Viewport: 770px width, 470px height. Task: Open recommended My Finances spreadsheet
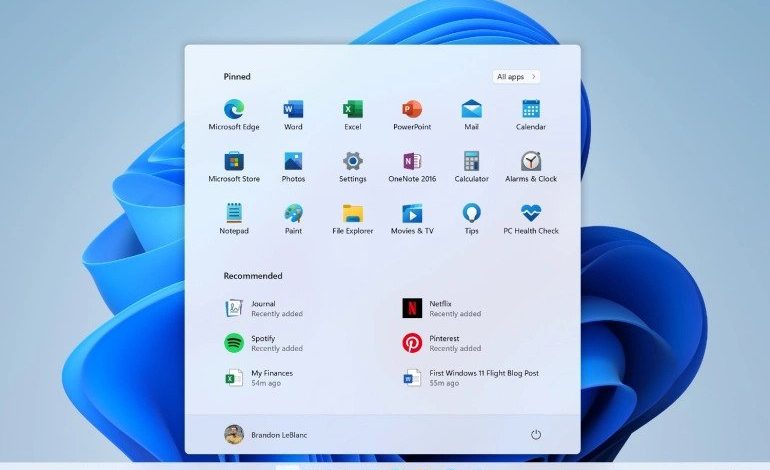[x=259, y=378]
